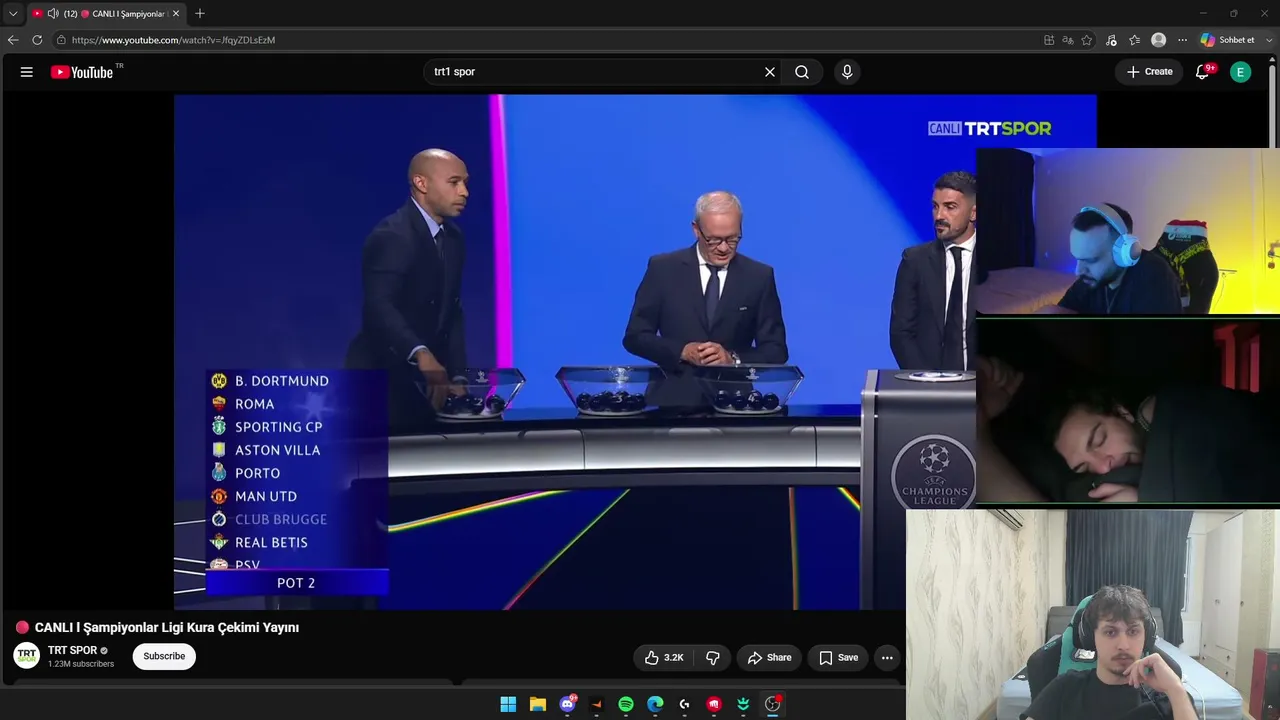This screenshot has height=720, width=1280.
Task: Go back with the browser back arrow
Action: click(x=13, y=40)
